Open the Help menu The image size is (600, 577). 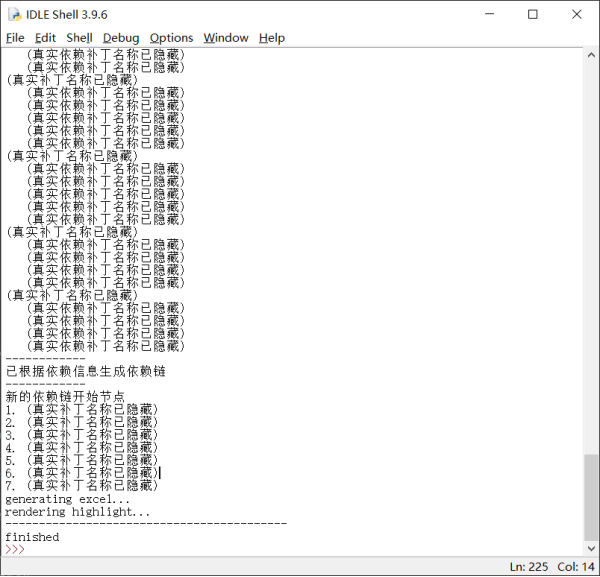coord(272,38)
